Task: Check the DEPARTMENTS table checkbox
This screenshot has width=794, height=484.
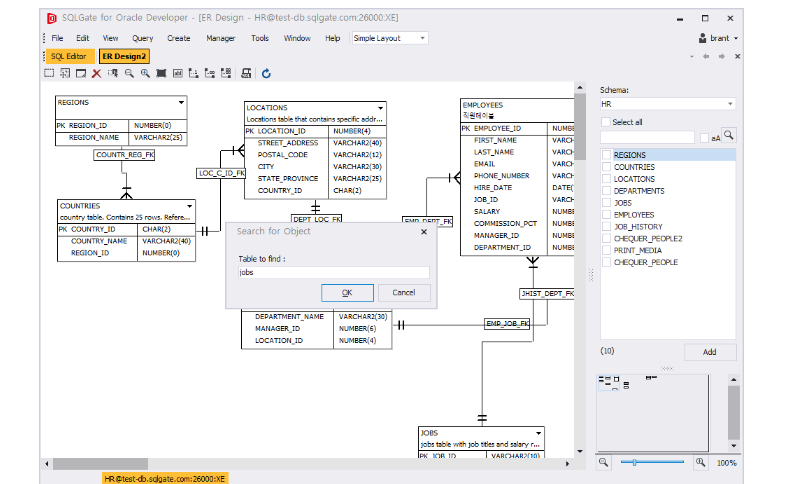Action: click(607, 190)
